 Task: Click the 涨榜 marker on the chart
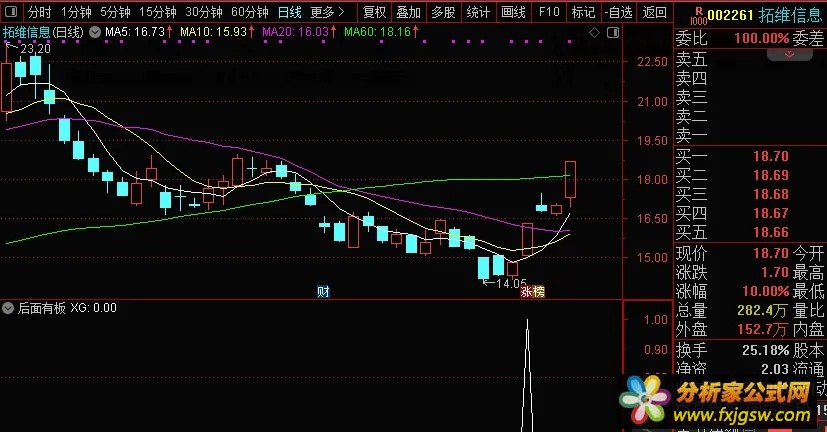pyautogui.click(x=532, y=292)
